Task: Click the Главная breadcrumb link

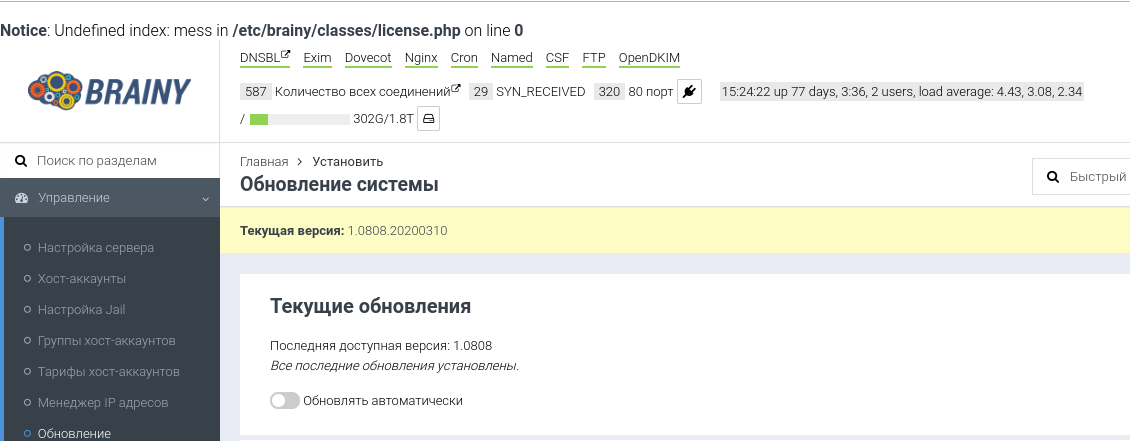Action: click(x=264, y=162)
